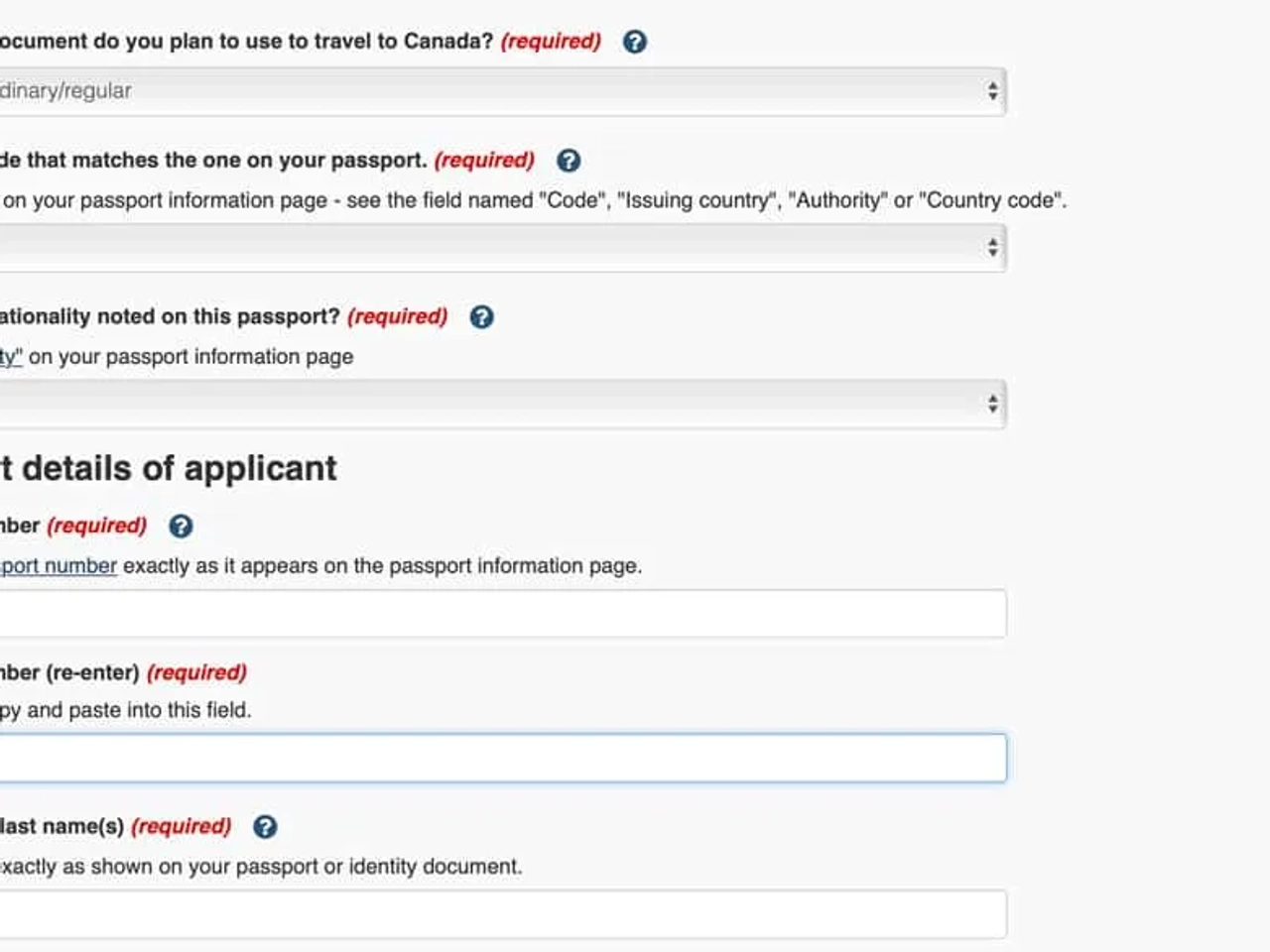Open help for travel document question
The height and width of the screenshot is (952, 1270).
pos(634,42)
